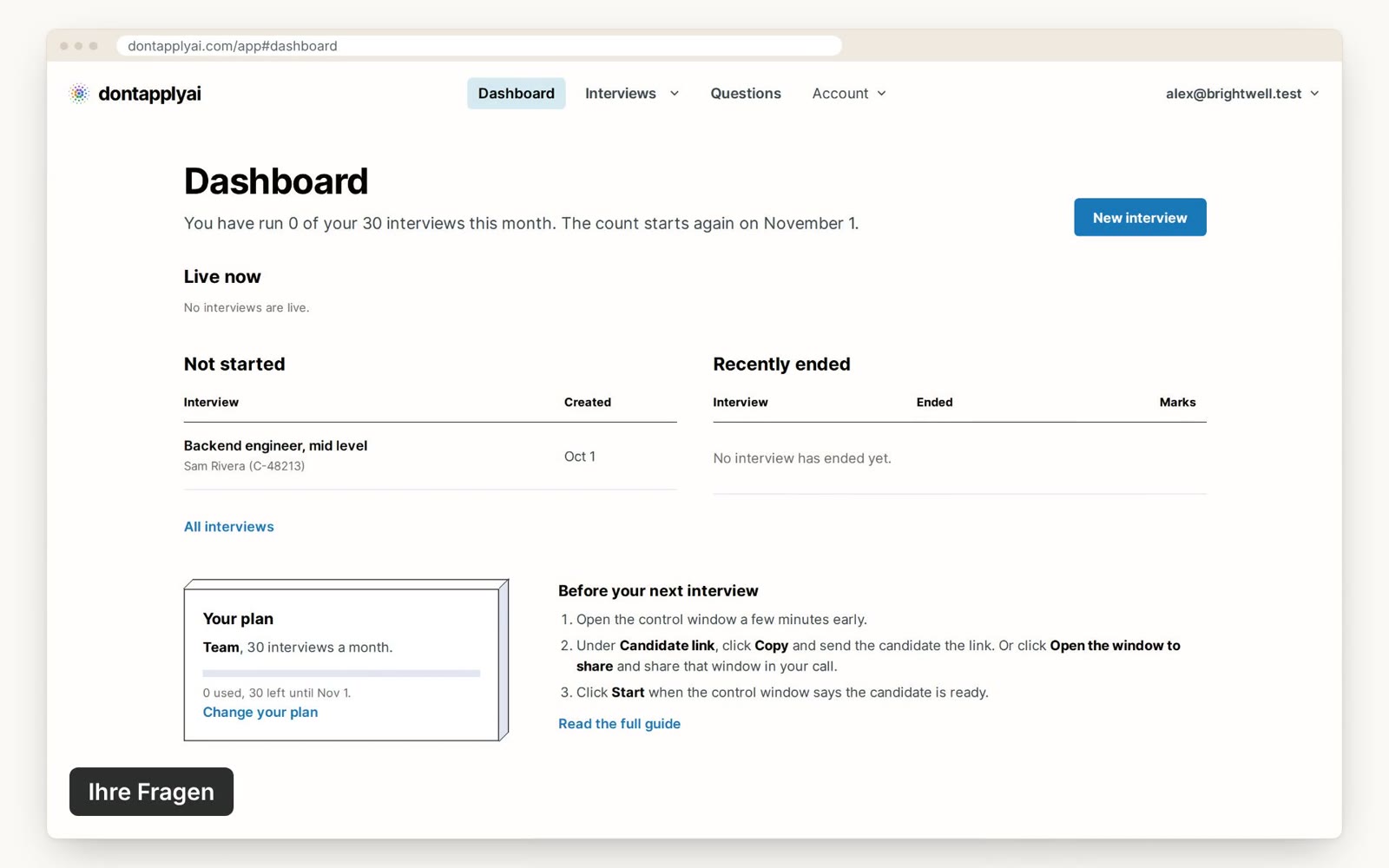1389x868 pixels.
Task: Click the dontapplyai logo icon
Action: click(79, 94)
